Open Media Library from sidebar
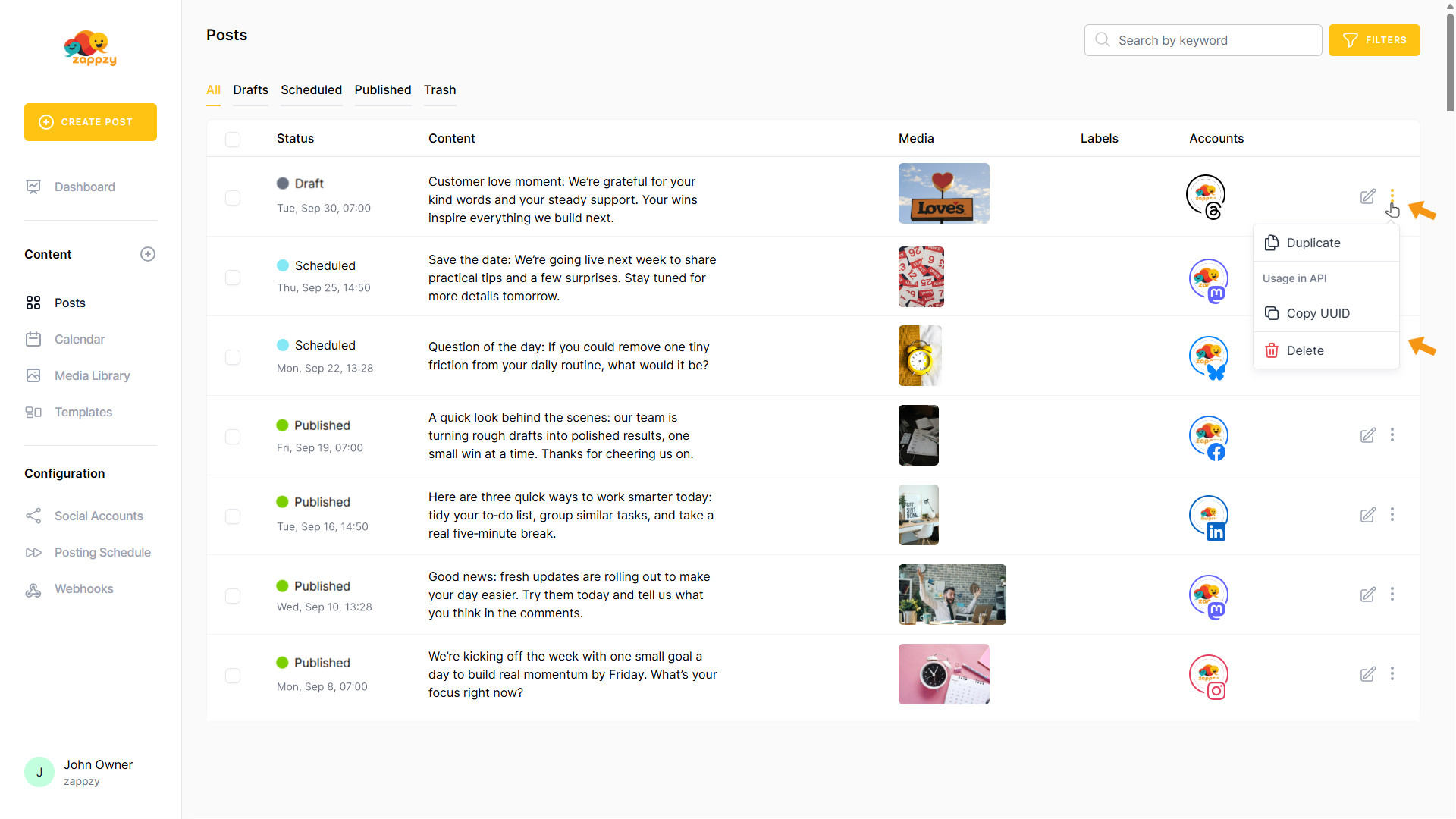This screenshot has width=1456, height=819. tap(92, 375)
